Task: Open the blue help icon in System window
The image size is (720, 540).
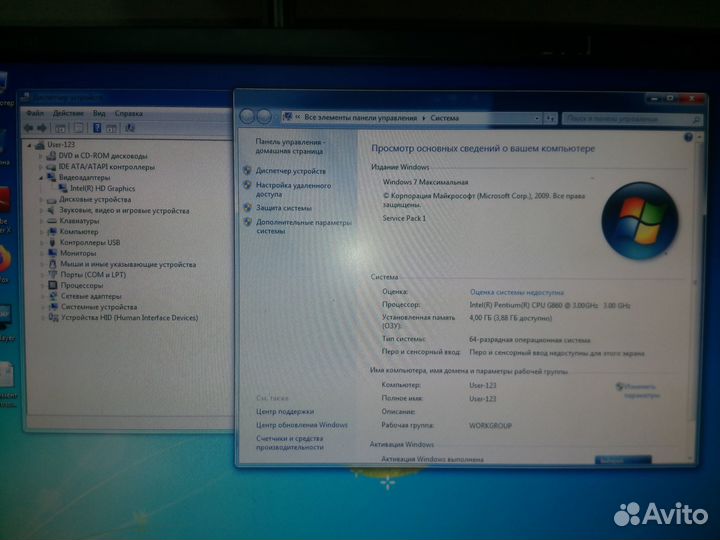Action: 687,137
